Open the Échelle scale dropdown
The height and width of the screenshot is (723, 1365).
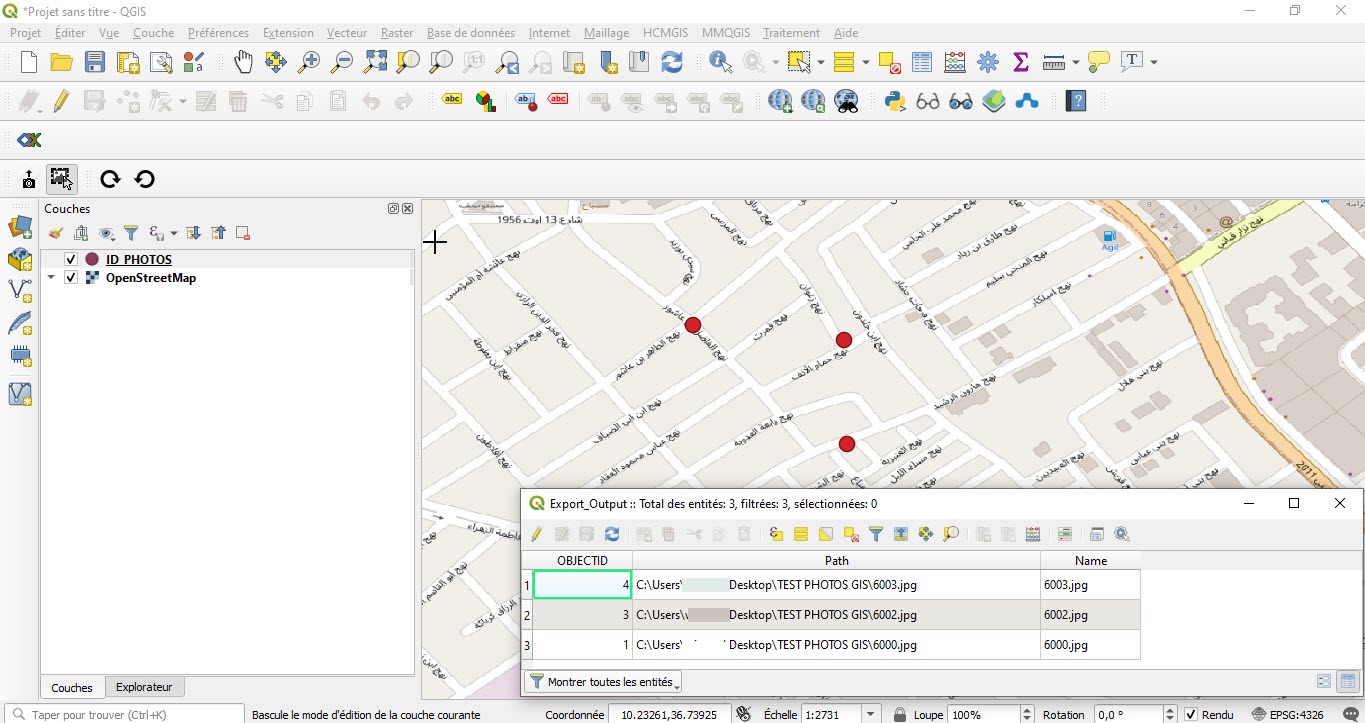point(871,715)
